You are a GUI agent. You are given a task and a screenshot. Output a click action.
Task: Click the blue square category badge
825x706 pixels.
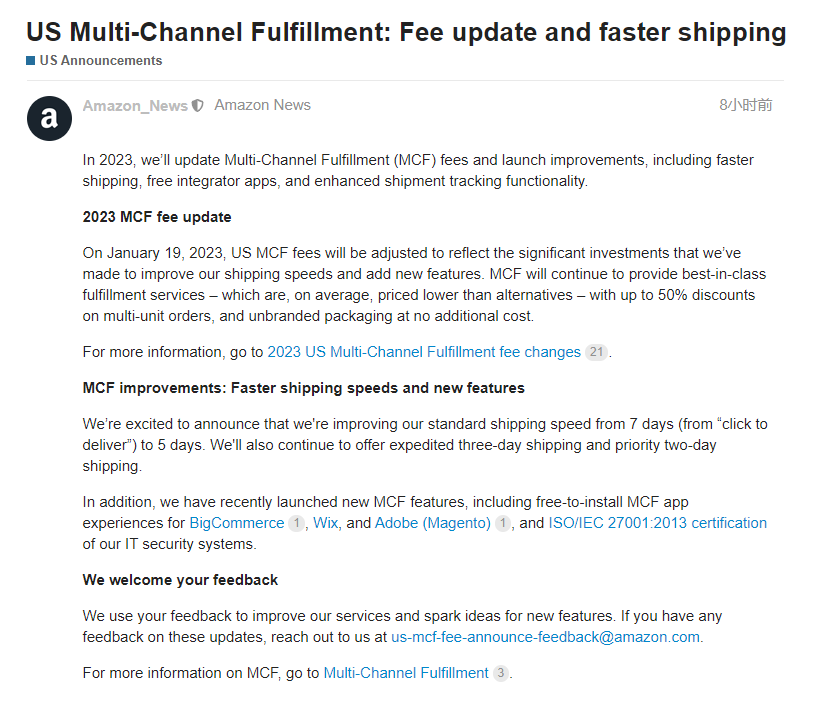31,60
